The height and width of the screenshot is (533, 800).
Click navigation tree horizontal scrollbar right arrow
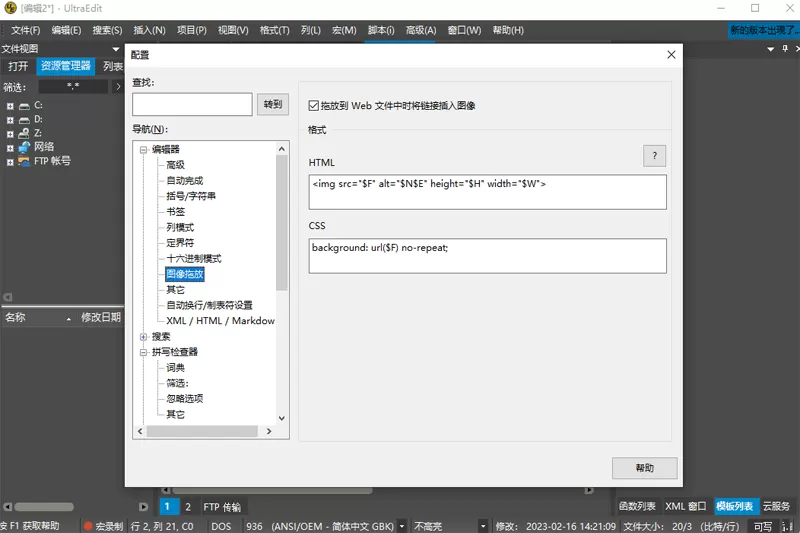pos(269,432)
